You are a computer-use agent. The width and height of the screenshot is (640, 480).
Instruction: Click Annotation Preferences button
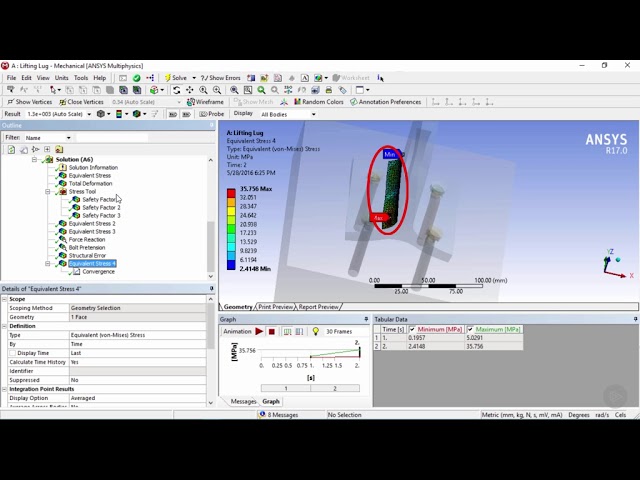point(385,102)
